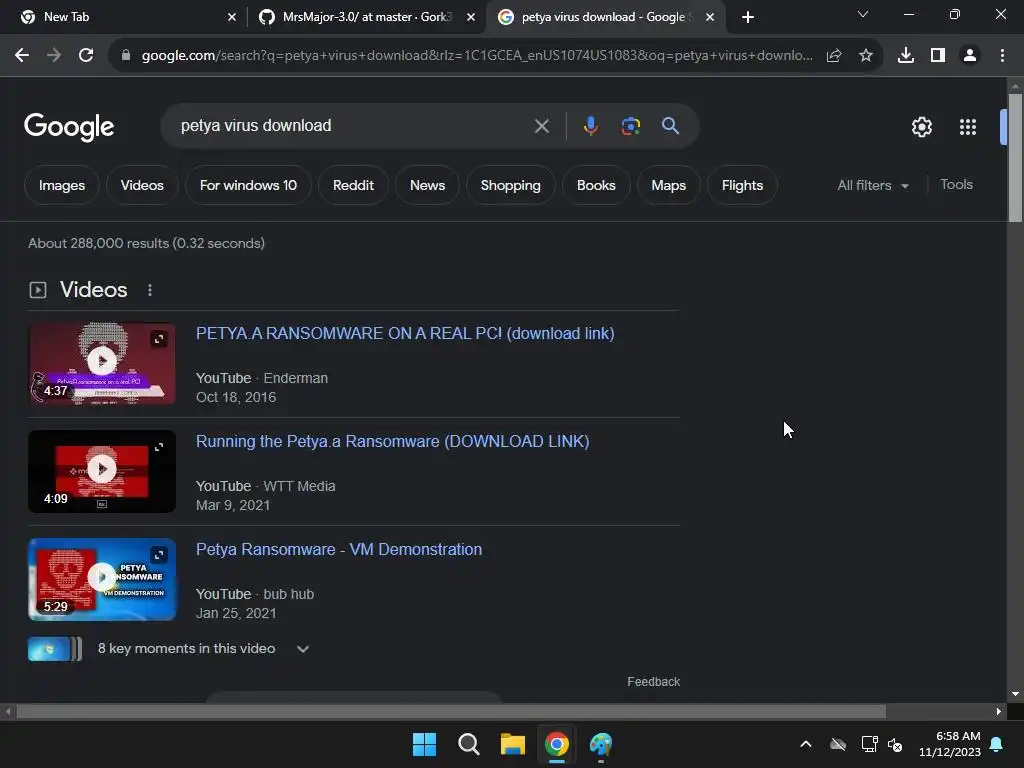Clear the search box with the X icon
Image resolution: width=1024 pixels, height=768 pixels.
click(541, 126)
